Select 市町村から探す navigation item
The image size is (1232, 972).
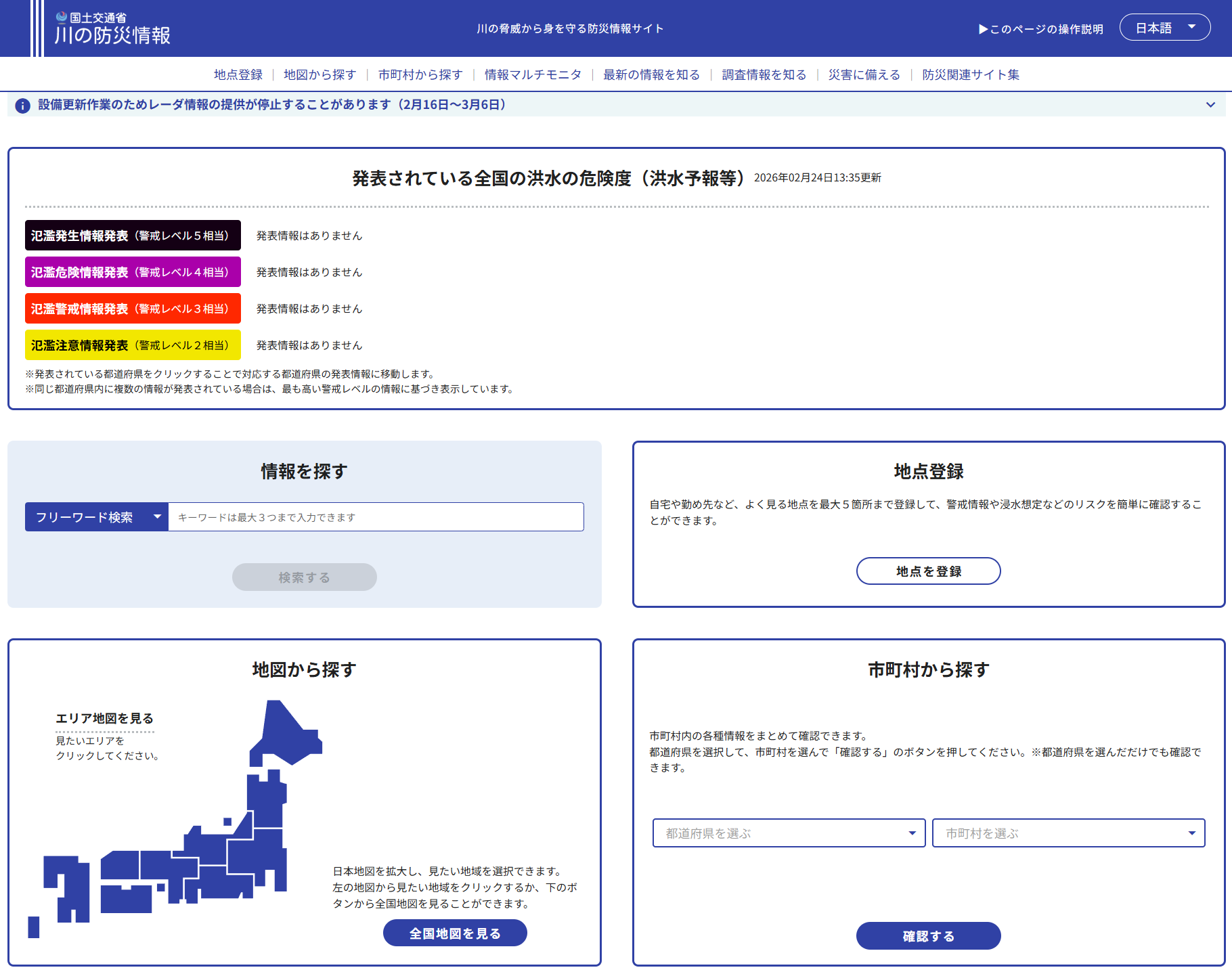420,75
